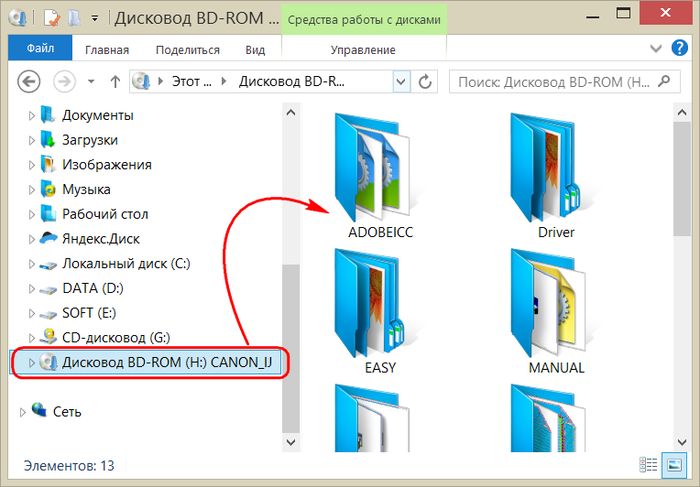This screenshot has width=700, height=487.
Task: Refresh the current folder view
Action: [425, 82]
